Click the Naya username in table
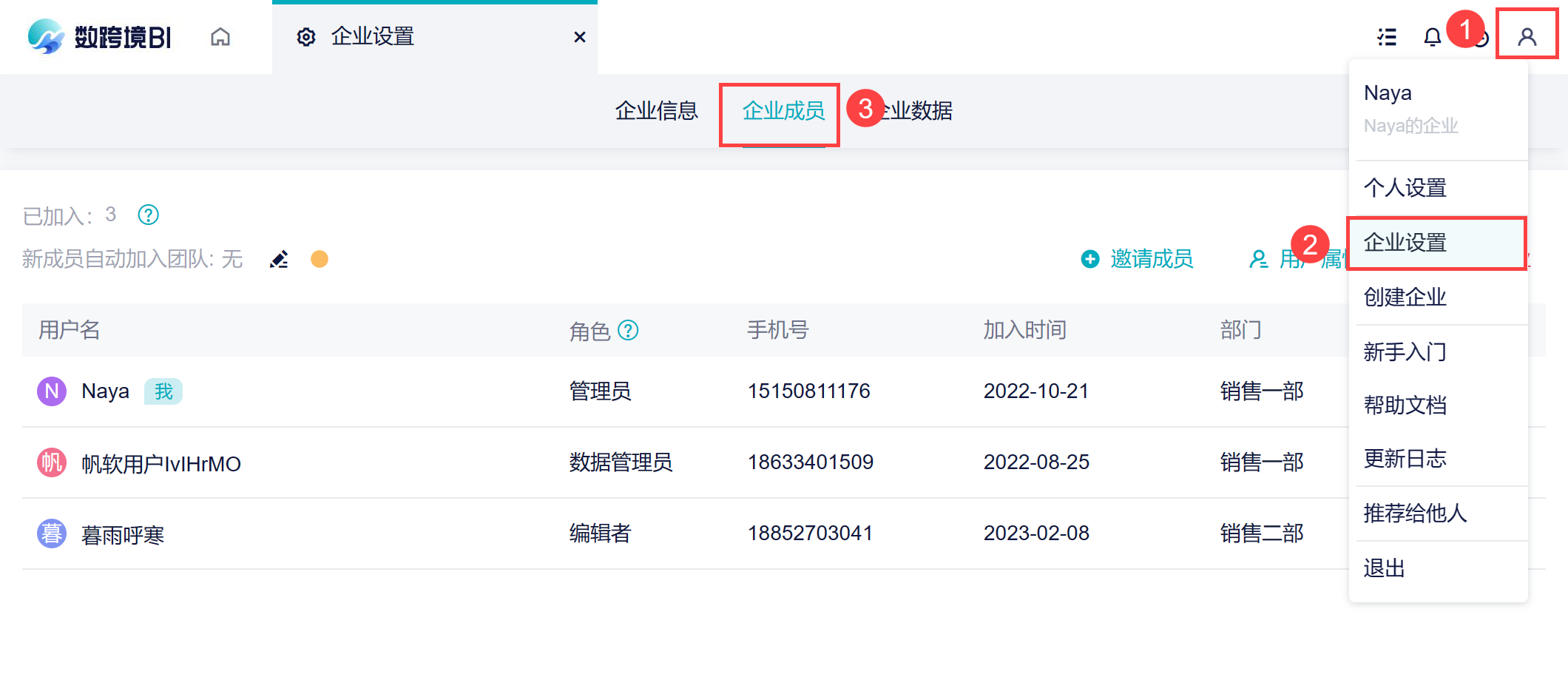Viewport: 1568px width, 680px height. 105,391
